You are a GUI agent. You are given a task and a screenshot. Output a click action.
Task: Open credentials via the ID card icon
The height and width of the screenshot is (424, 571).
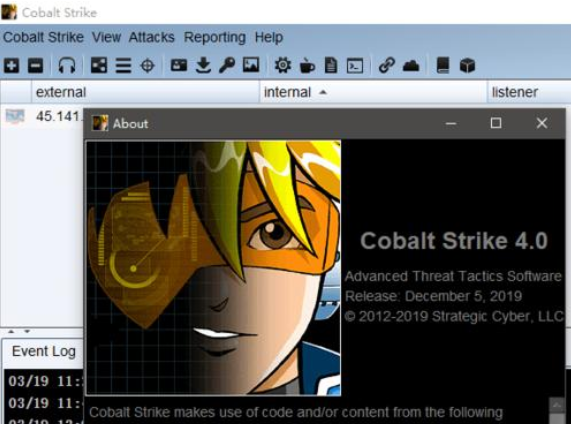[179, 66]
